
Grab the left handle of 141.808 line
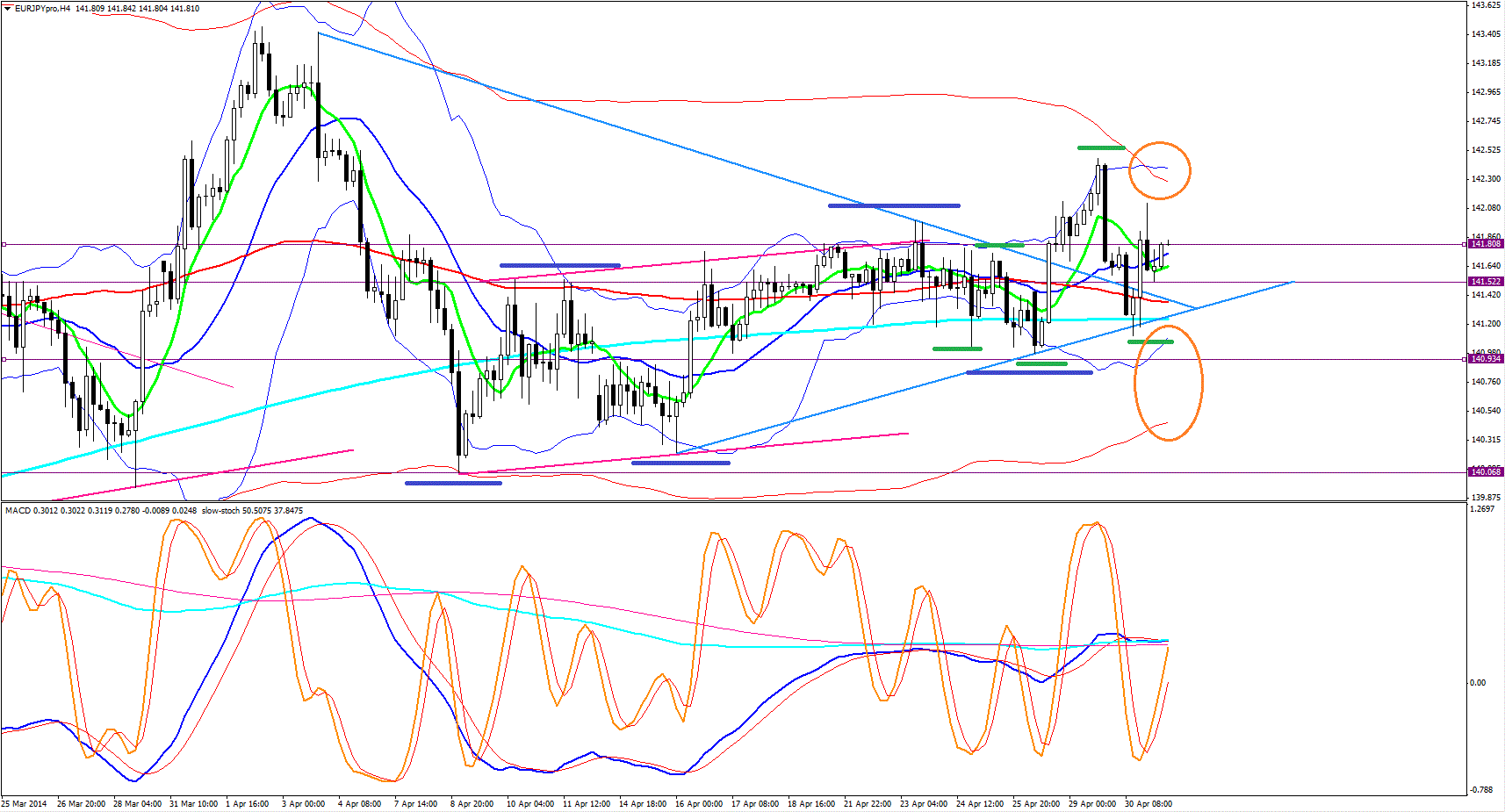coord(4,245)
